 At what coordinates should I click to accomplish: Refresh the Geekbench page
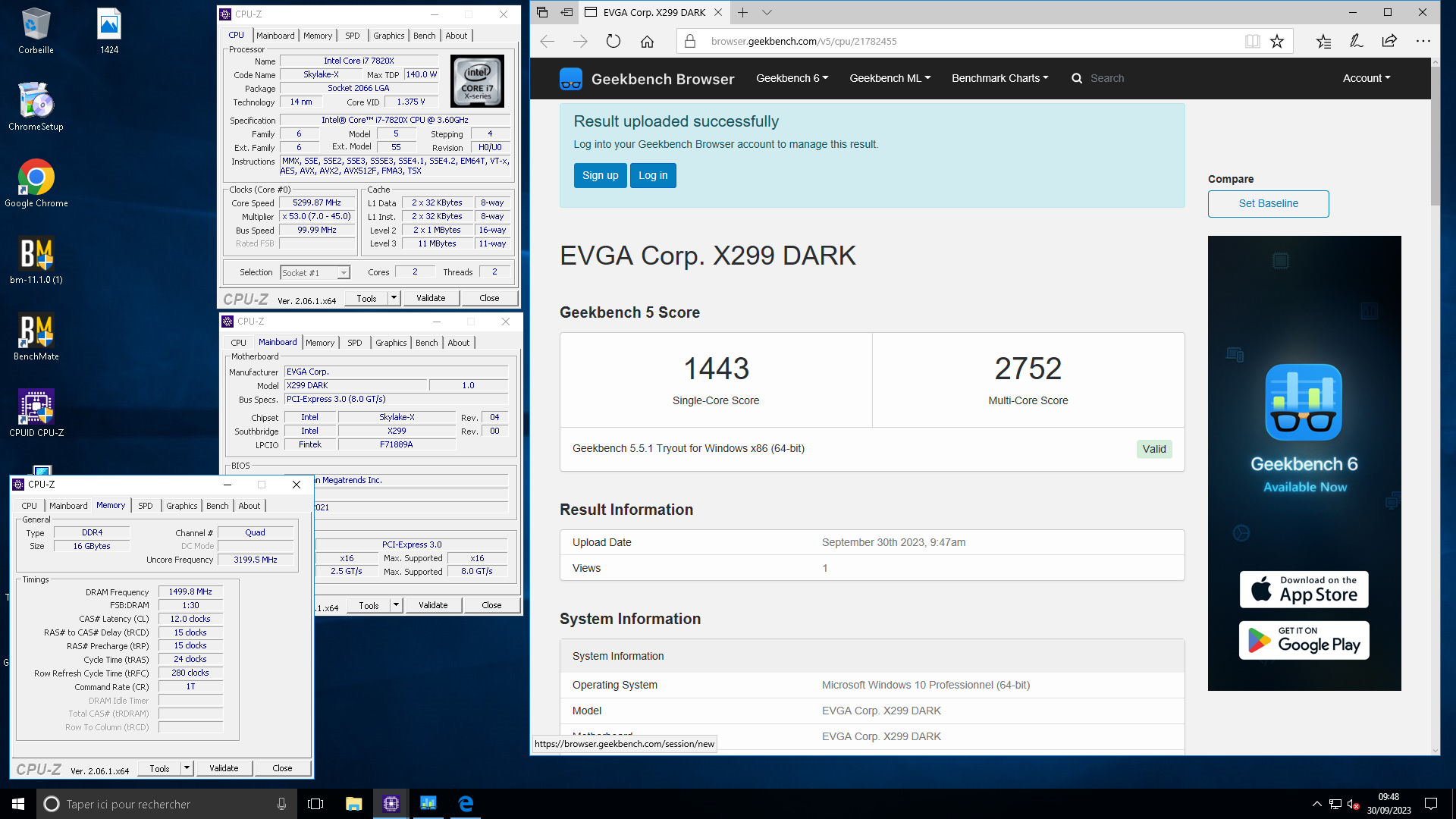pyautogui.click(x=613, y=42)
